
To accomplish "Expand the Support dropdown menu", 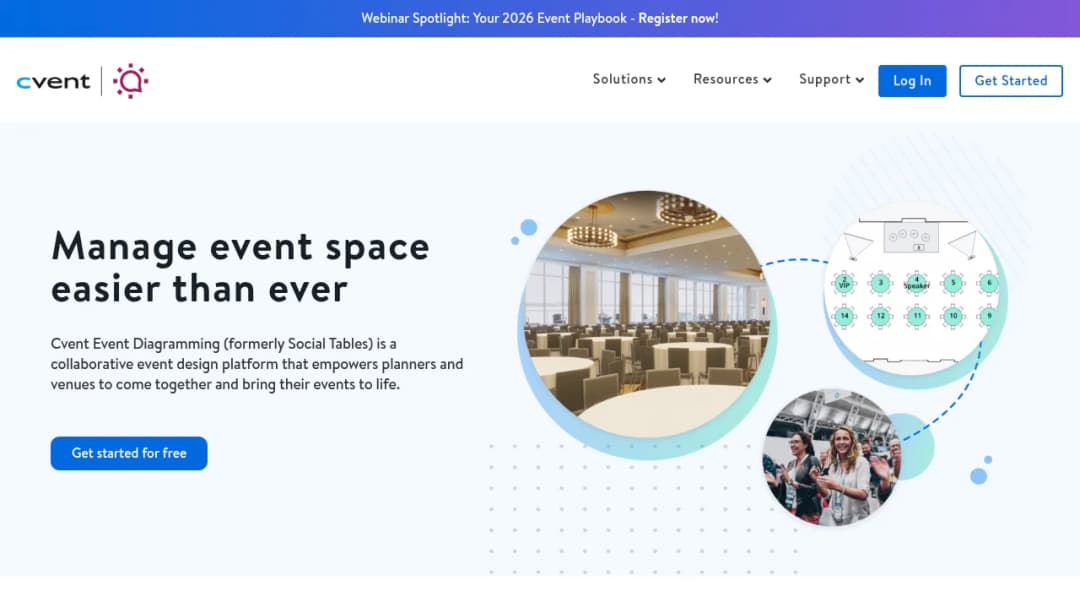I will coord(831,79).
